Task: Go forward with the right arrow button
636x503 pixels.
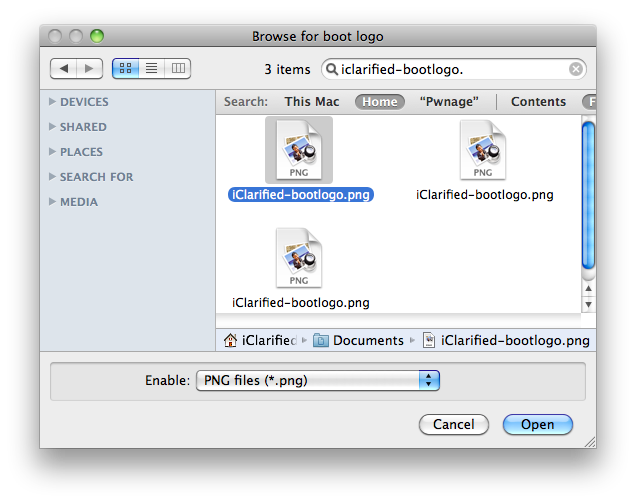Action: (x=89, y=69)
